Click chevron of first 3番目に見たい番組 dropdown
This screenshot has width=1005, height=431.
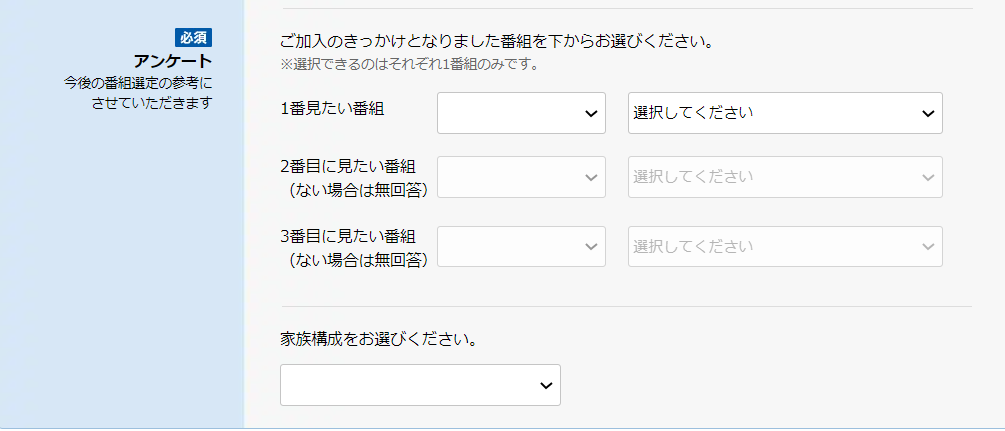590,247
